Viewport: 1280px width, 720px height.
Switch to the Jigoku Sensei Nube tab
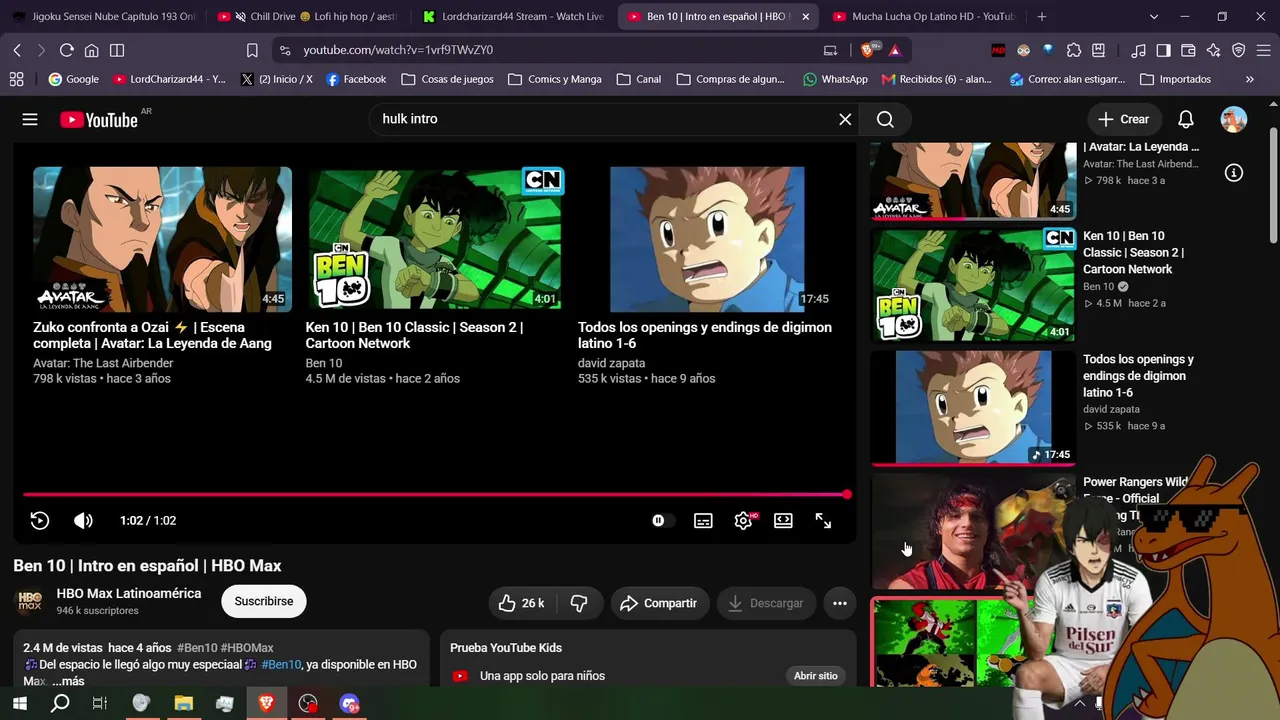[105, 17]
